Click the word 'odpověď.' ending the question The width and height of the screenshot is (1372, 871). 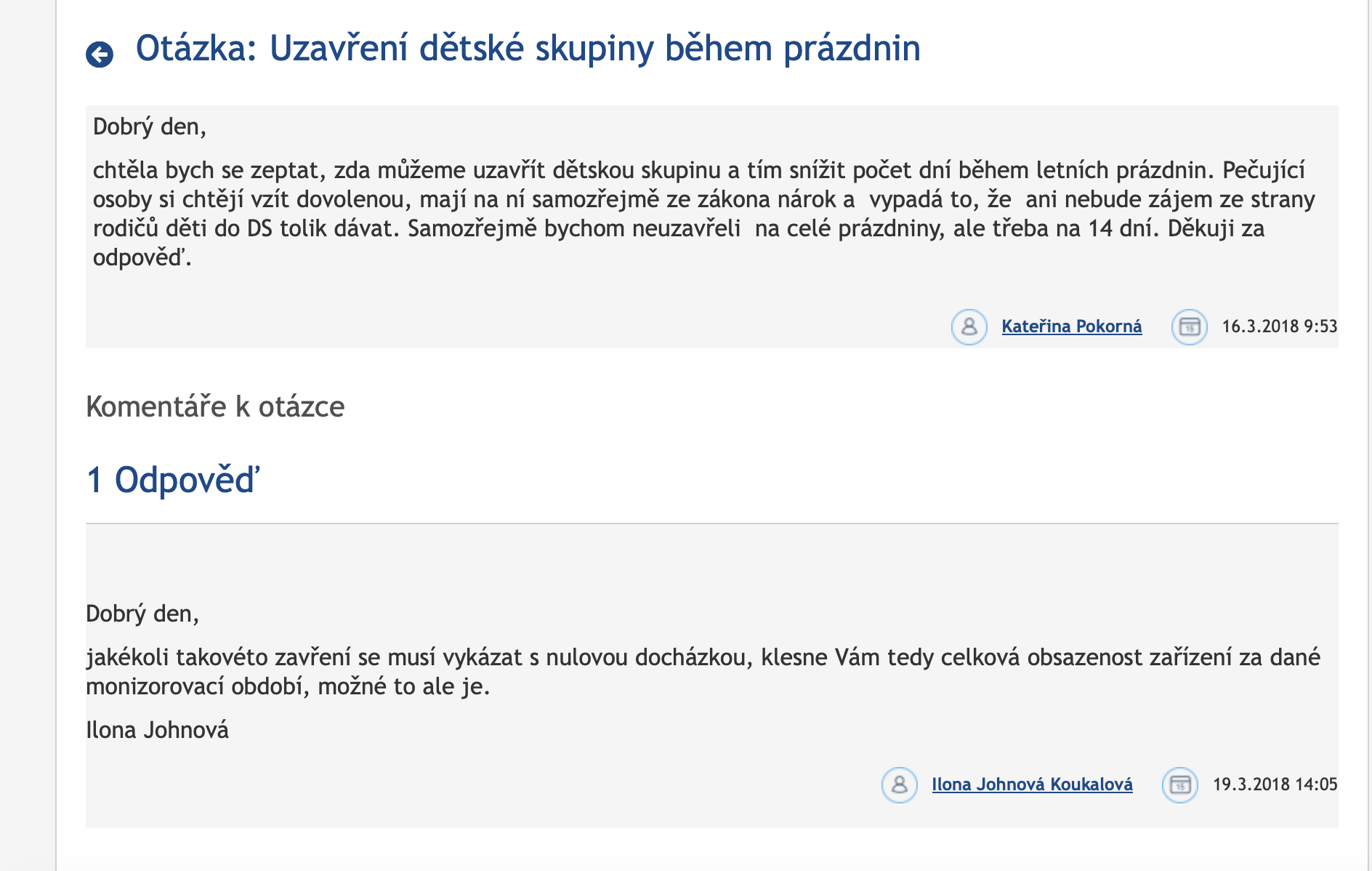click(x=142, y=257)
